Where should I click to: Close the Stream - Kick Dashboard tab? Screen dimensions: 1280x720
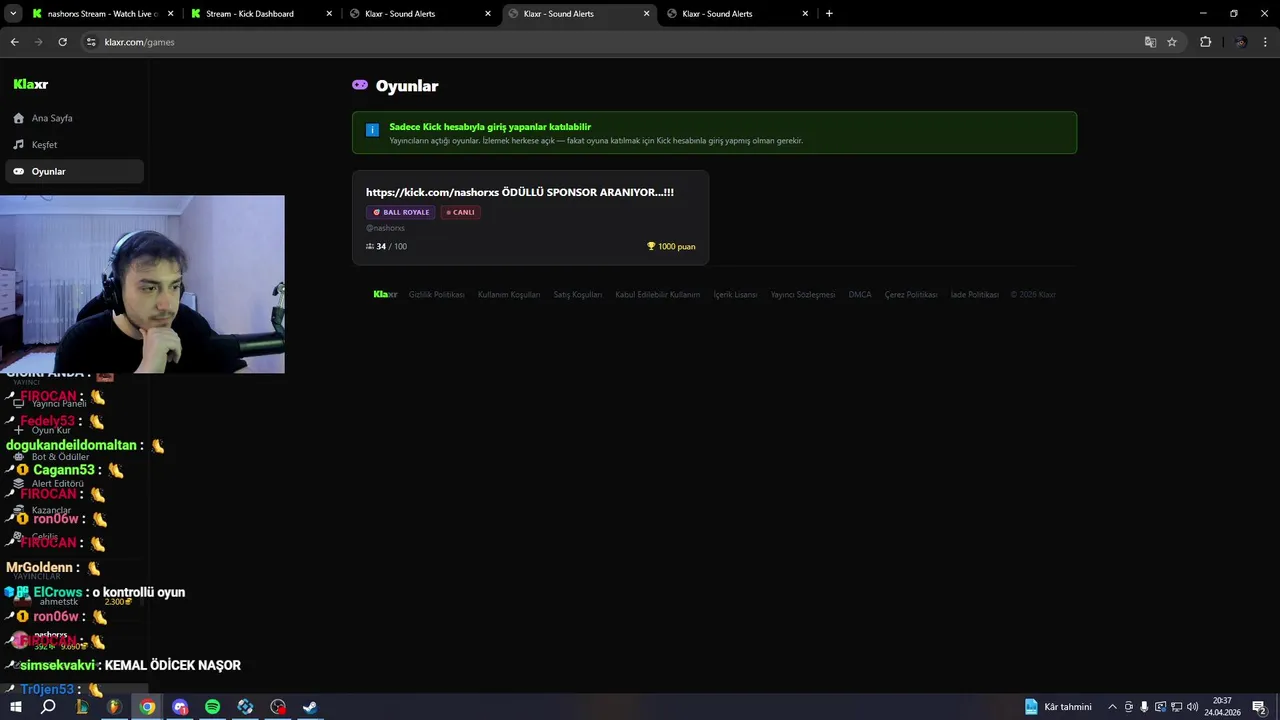point(330,14)
